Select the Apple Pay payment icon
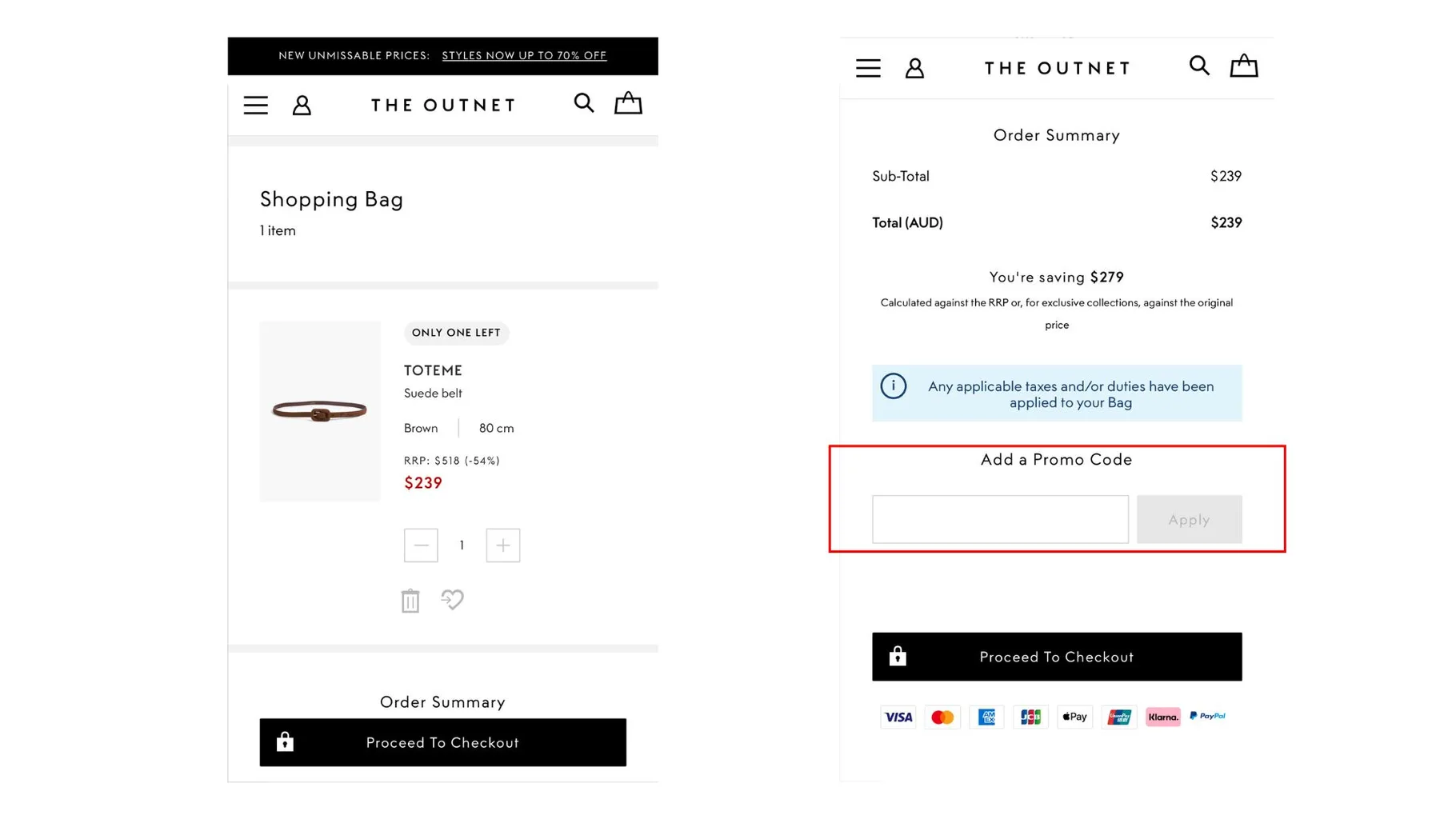This screenshot has height=819, width=1456. pyautogui.click(x=1074, y=716)
